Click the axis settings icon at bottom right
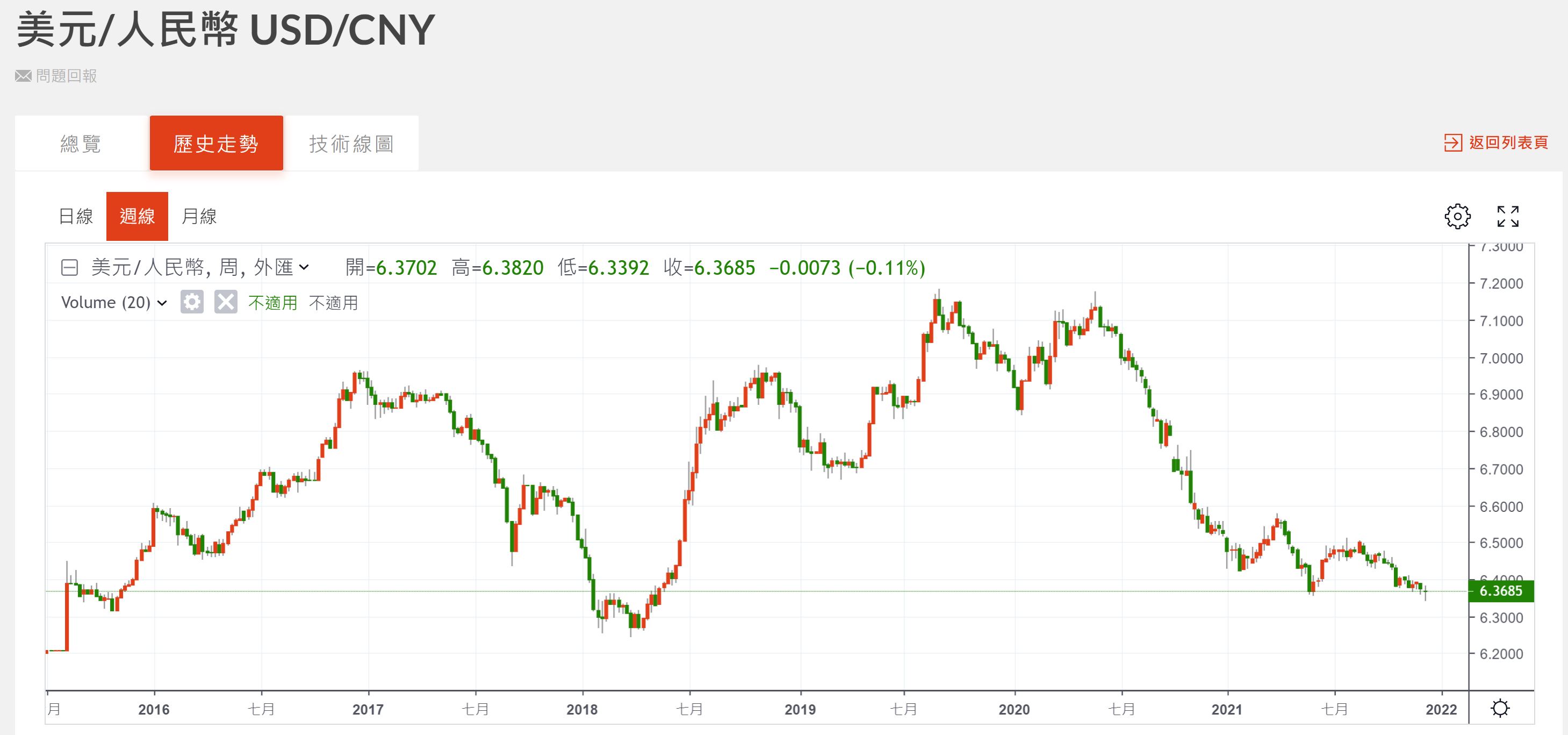 tap(1500, 708)
